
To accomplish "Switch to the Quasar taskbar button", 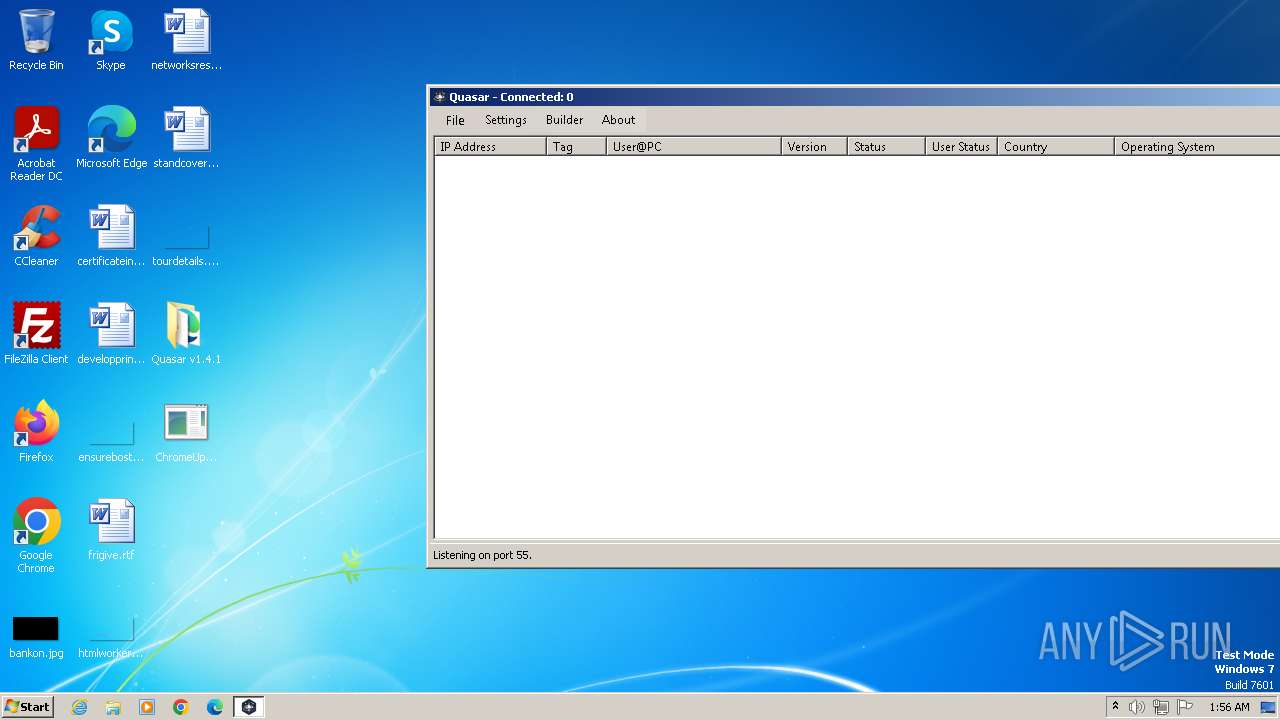I will [249, 707].
